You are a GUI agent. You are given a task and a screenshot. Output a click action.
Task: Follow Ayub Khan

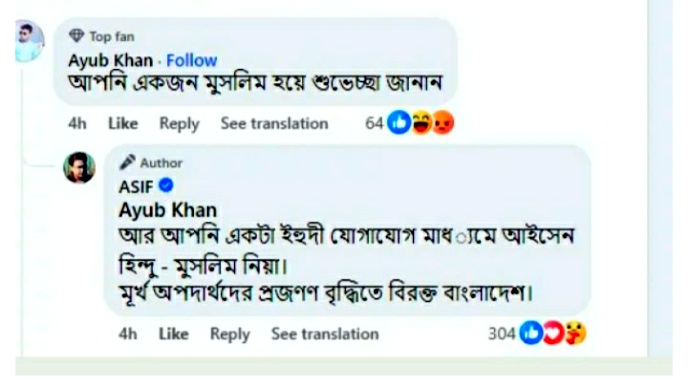192,60
